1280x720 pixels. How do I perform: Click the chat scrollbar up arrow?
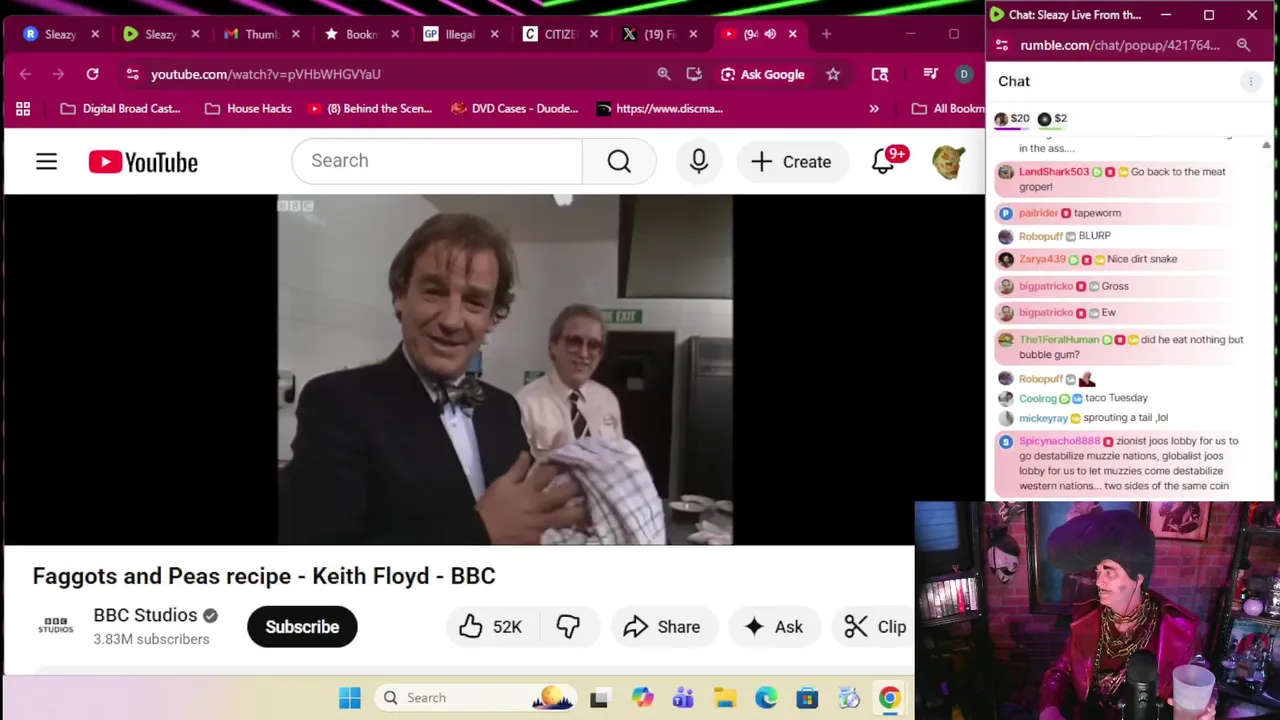pos(1266,145)
